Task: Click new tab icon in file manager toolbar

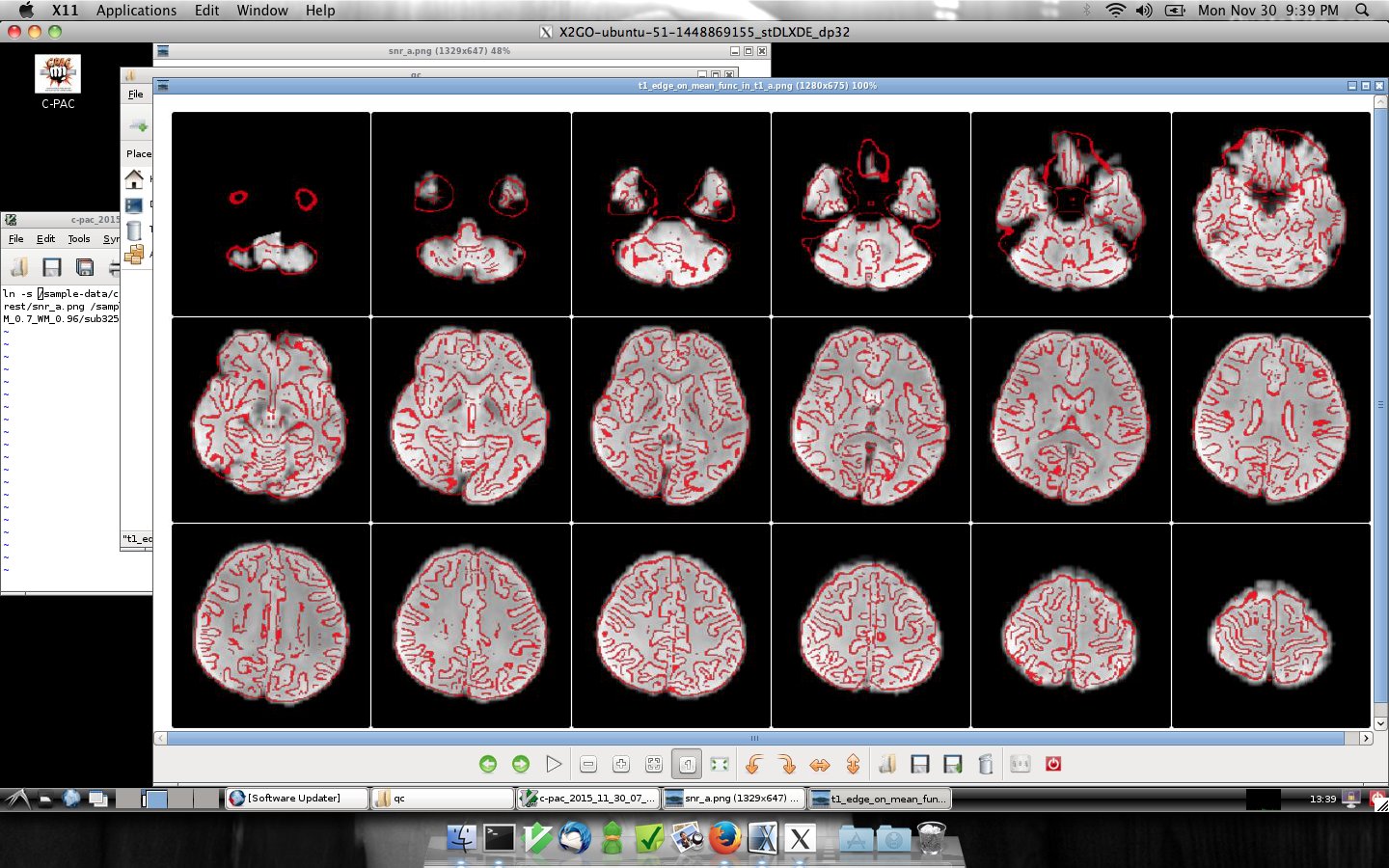Action: click(x=137, y=124)
